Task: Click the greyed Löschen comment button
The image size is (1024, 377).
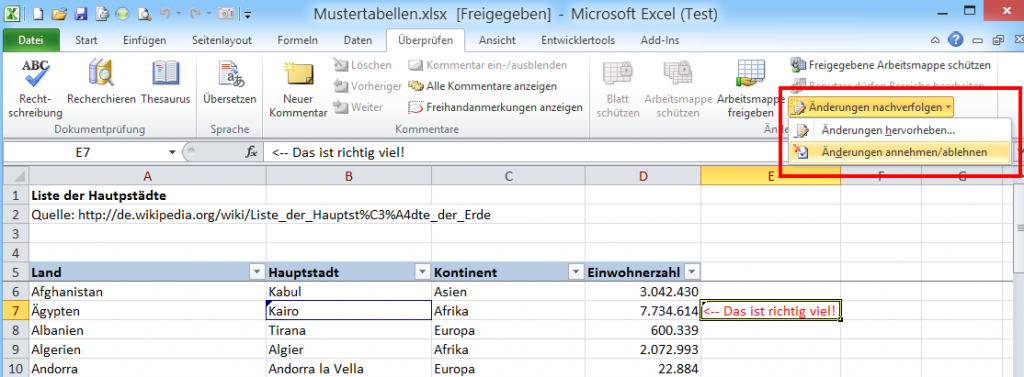Action: [x=362, y=65]
